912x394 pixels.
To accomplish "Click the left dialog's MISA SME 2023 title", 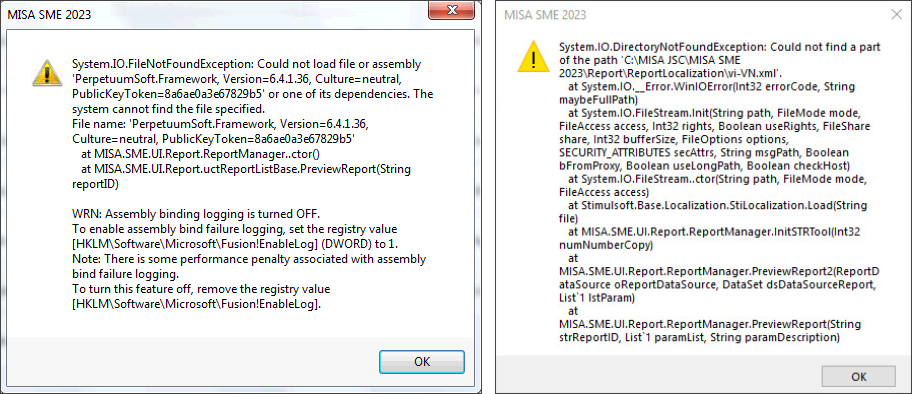I will click(x=49, y=15).
